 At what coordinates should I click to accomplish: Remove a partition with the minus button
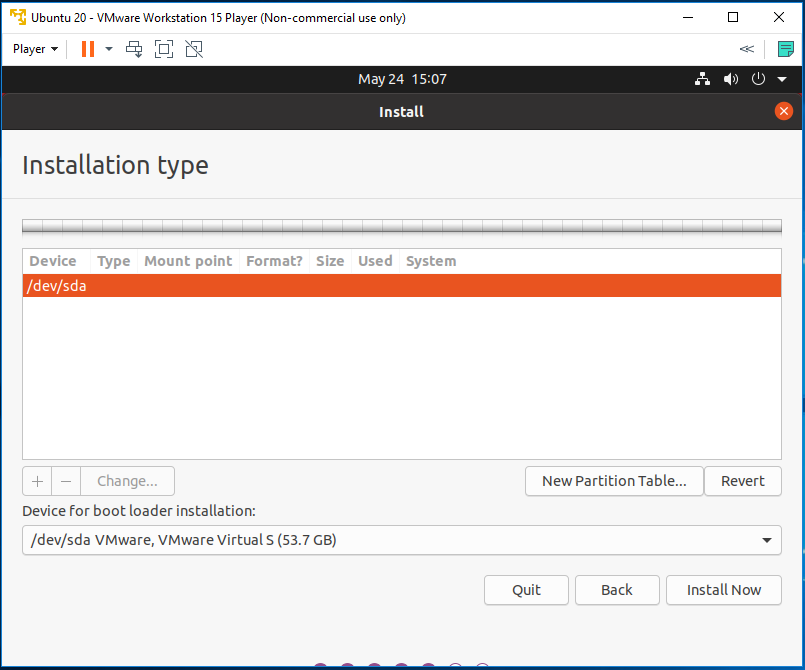click(66, 481)
